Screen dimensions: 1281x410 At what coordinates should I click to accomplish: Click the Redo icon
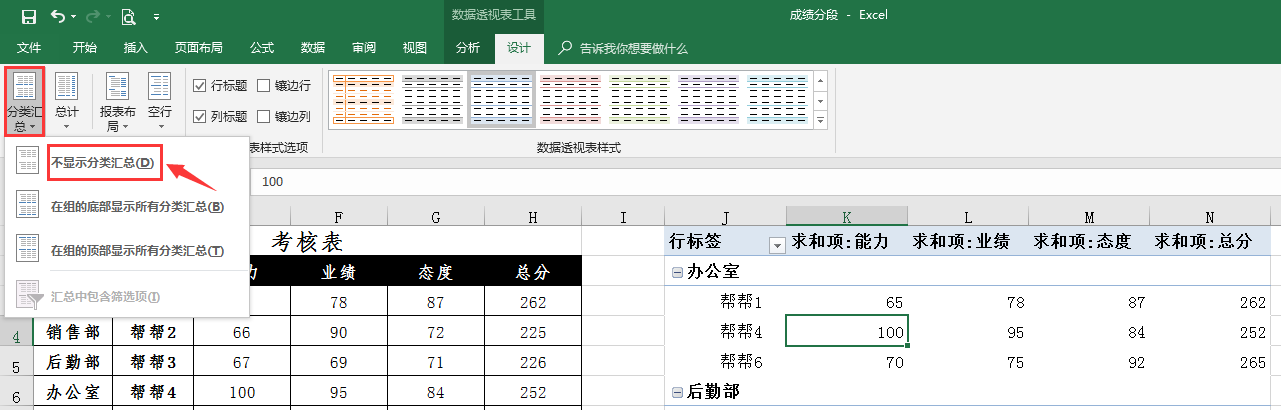click(92, 16)
